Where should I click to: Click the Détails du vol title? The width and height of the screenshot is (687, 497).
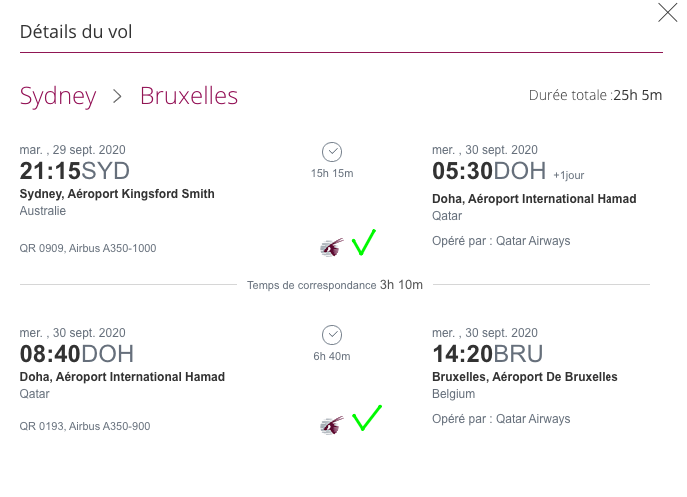tap(76, 32)
